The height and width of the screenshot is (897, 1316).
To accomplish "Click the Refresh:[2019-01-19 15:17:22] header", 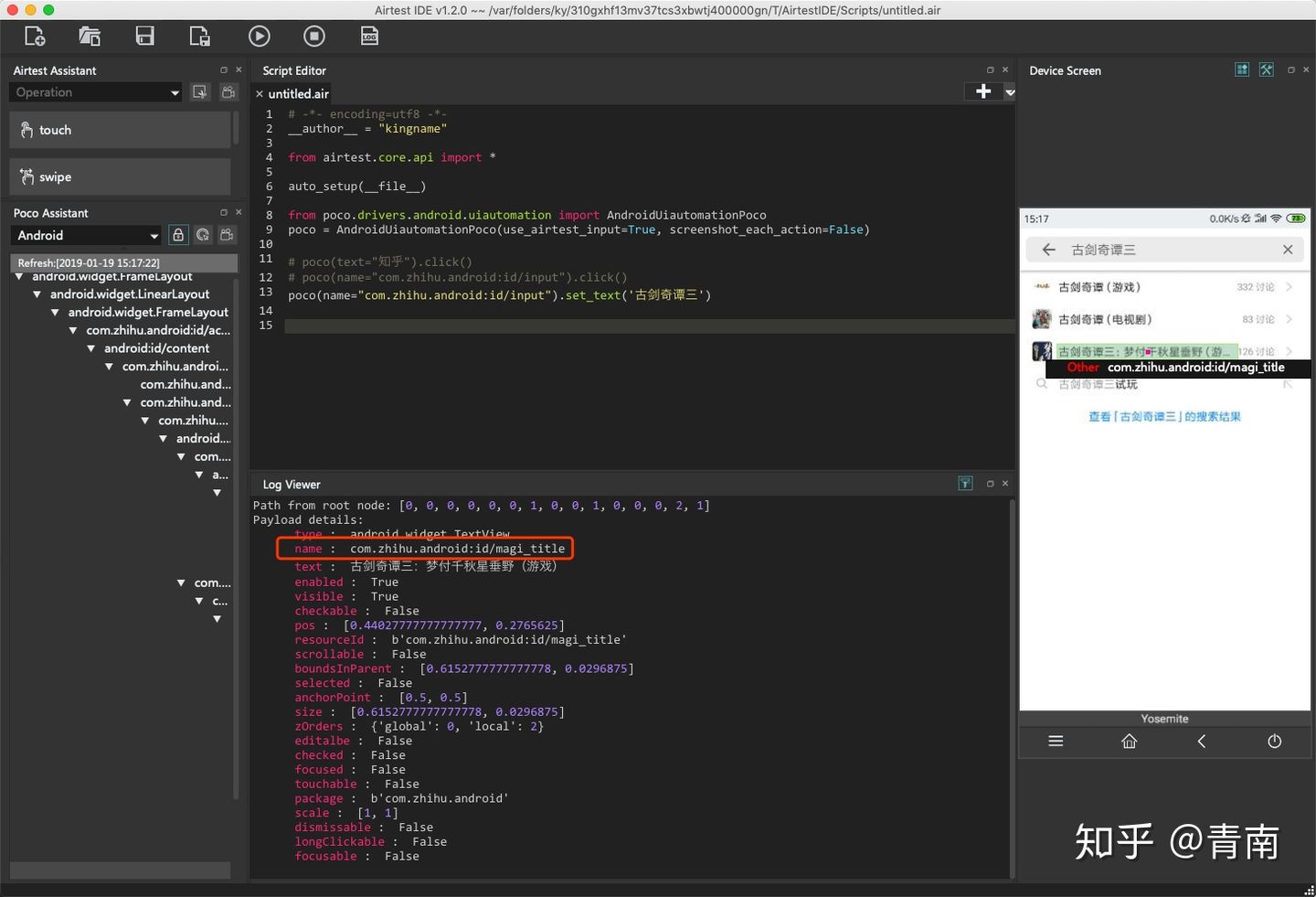I will [124, 262].
